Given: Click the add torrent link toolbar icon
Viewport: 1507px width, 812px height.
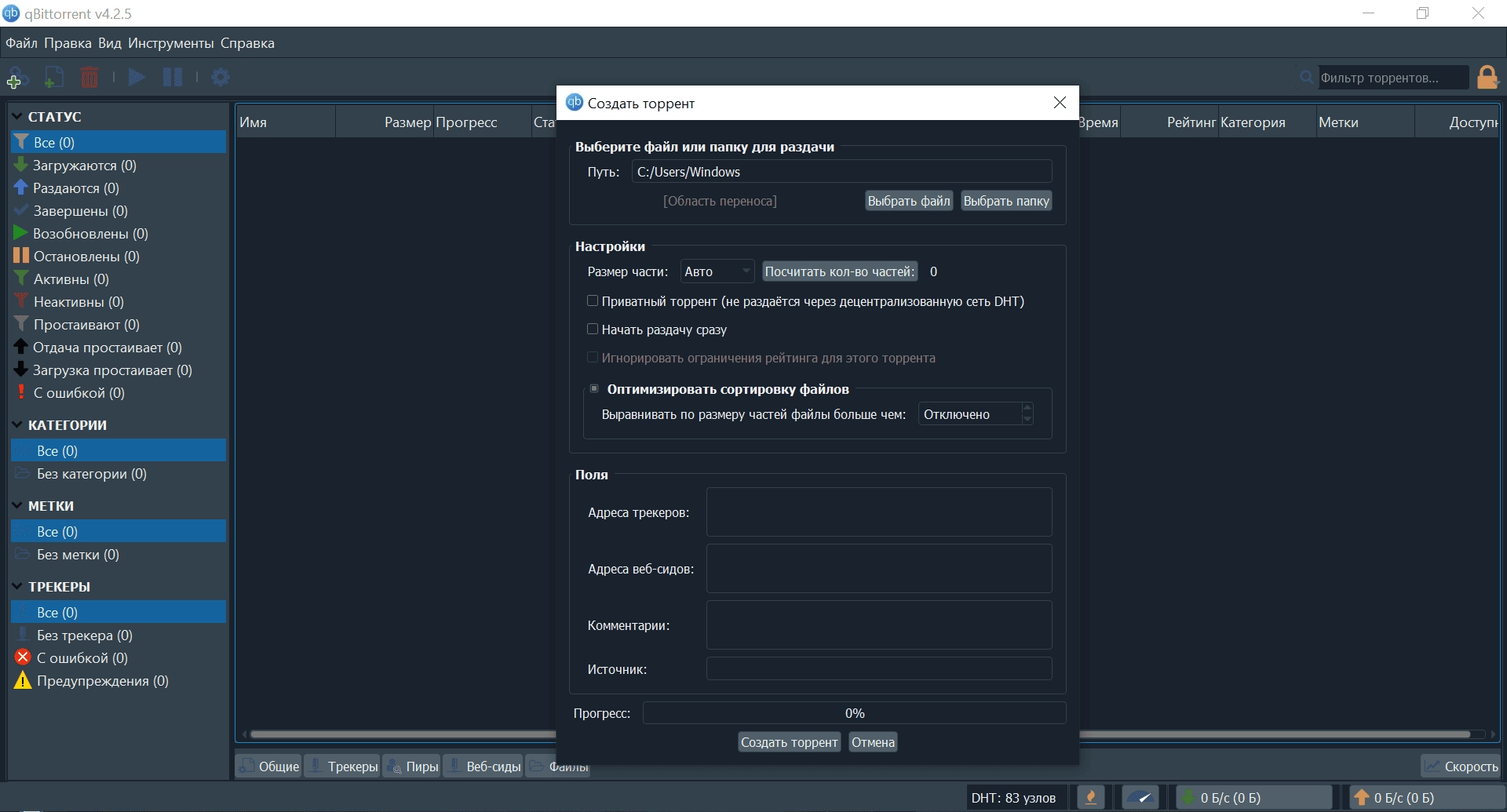Looking at the screenshot, I should (16, 78).
